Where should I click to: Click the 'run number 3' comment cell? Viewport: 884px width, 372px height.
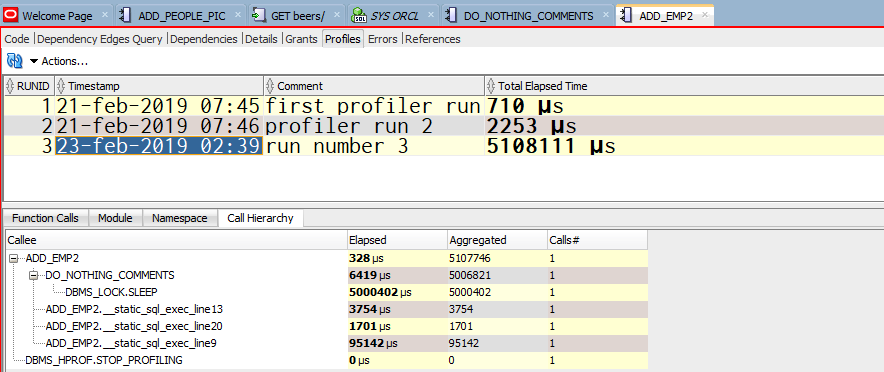pos(374,146)
